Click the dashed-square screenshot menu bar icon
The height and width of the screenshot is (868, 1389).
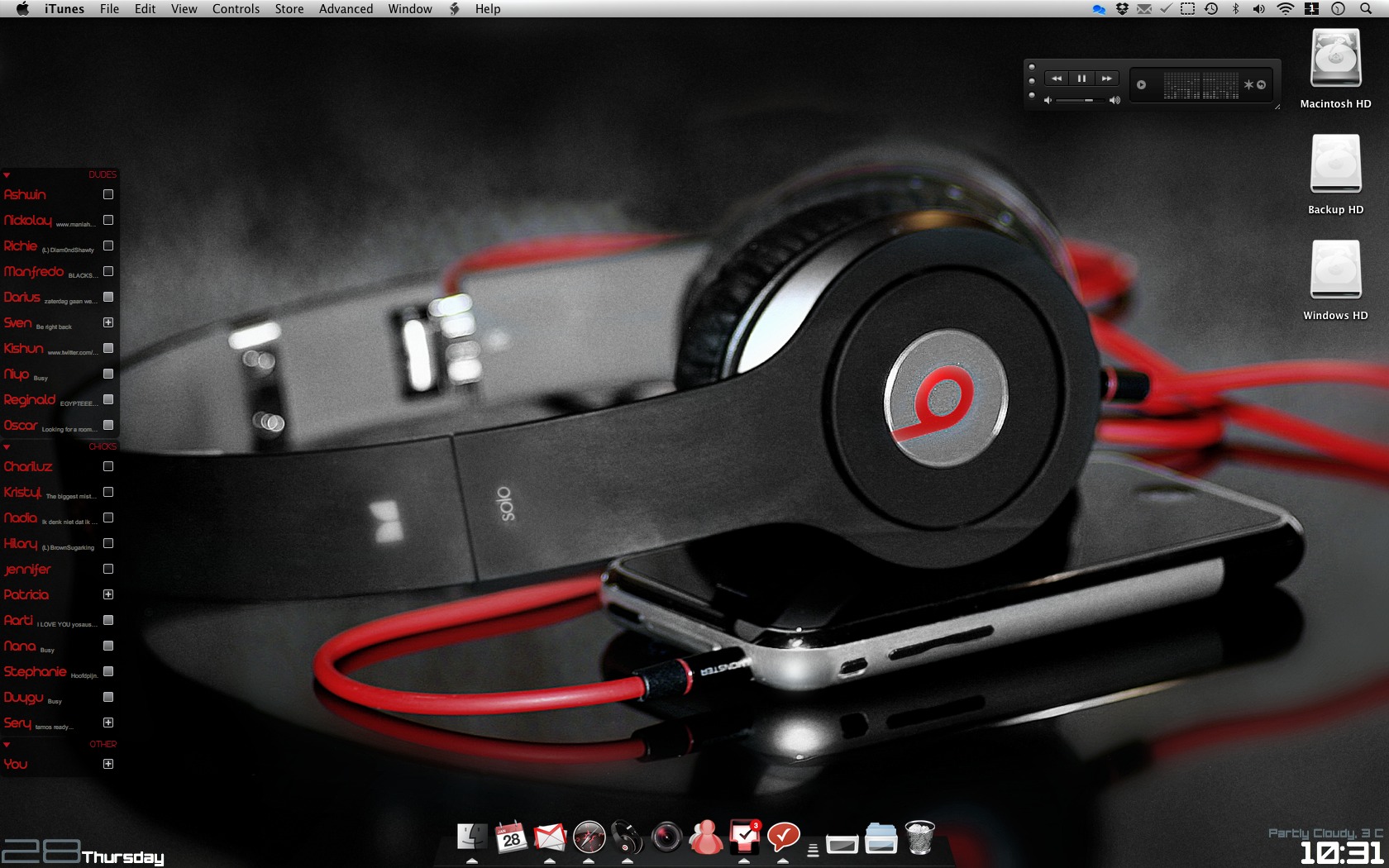tap(1187, 9)
